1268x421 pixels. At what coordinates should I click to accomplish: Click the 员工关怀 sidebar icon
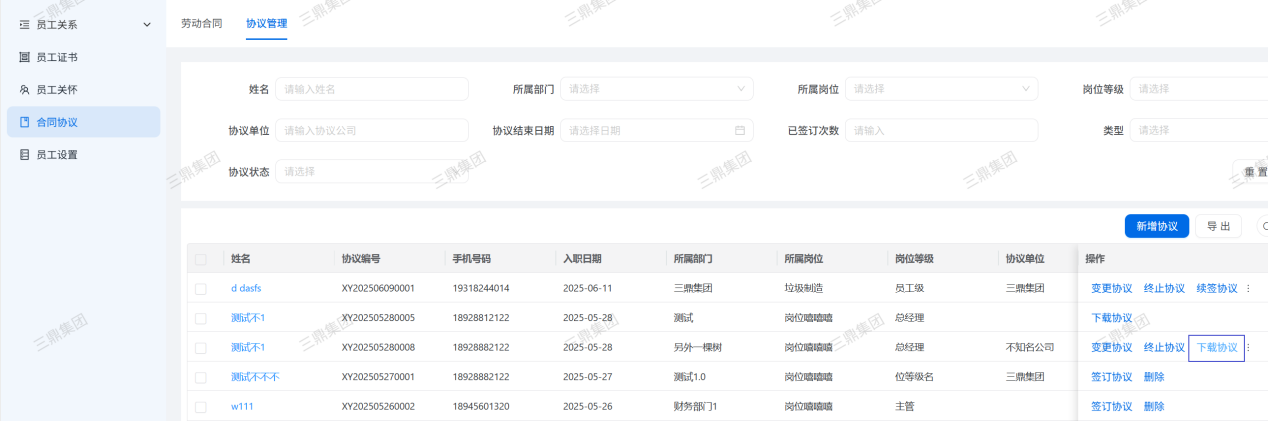[x=25, y=90]
